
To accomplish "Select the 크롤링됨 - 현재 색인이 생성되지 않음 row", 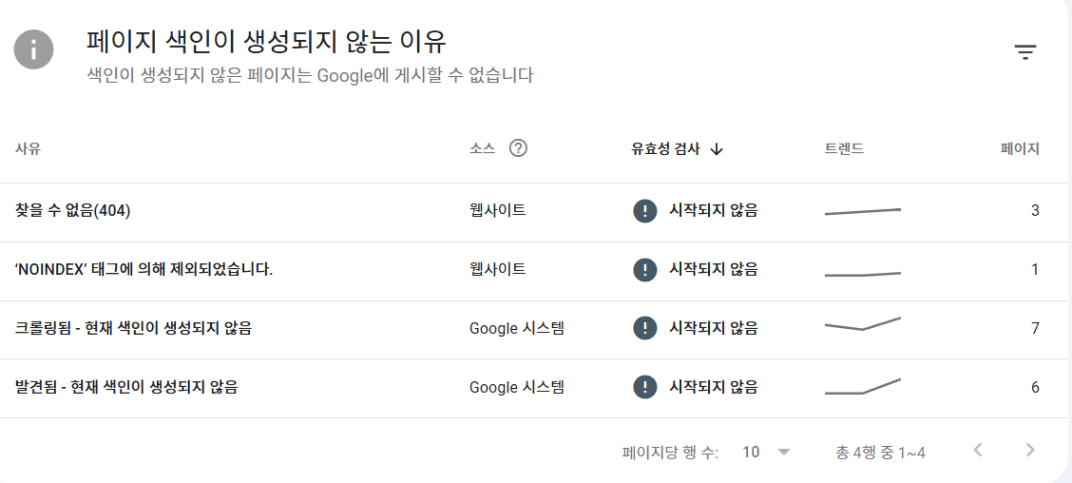I will 133,328.
